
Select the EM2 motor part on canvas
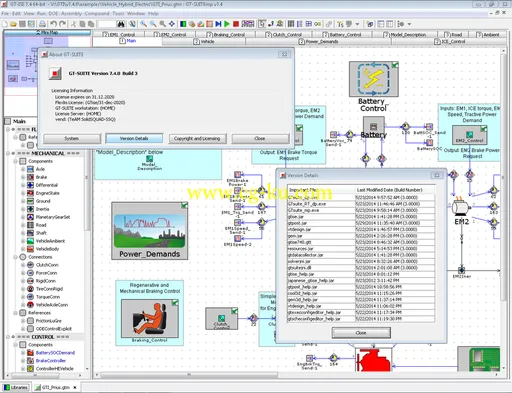tap(461, 208)
